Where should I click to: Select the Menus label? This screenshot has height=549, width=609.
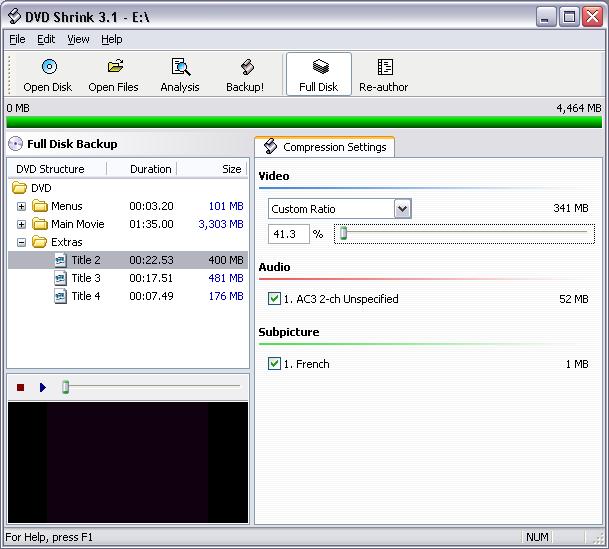point(67,206)
